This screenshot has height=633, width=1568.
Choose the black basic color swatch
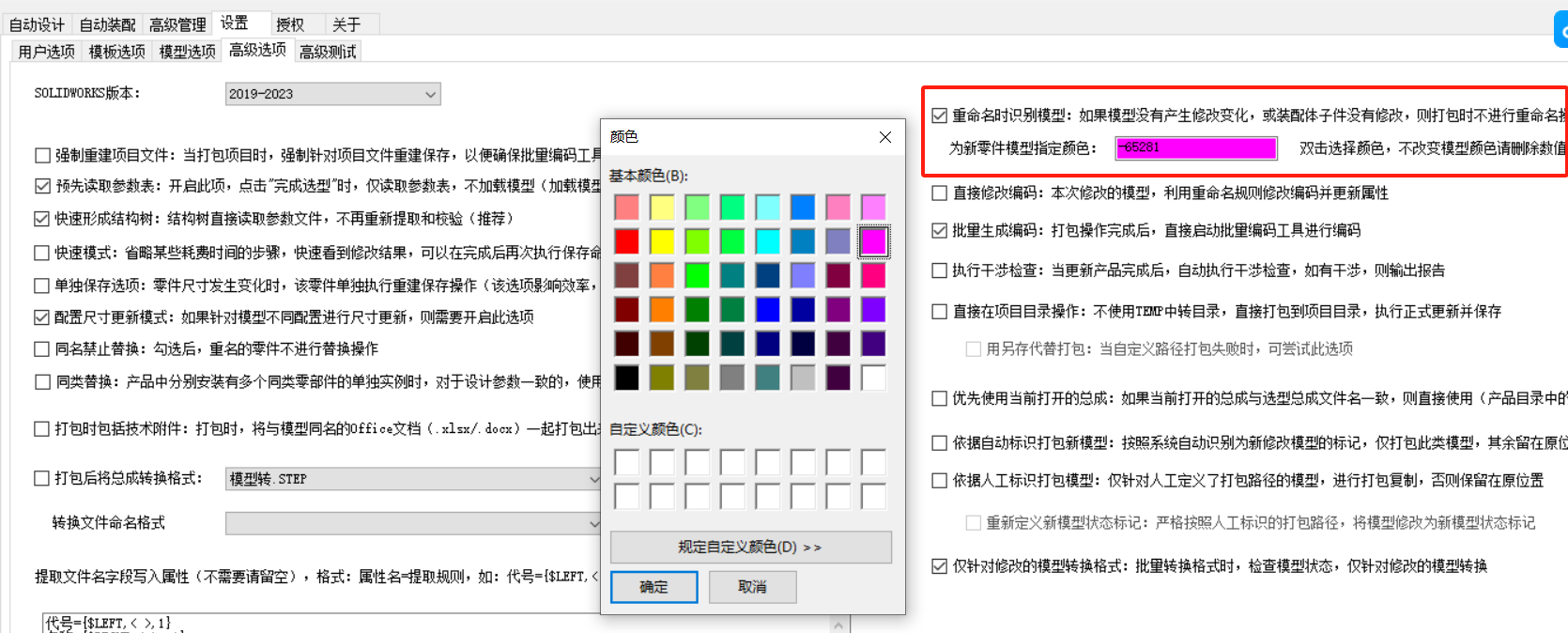click(x=626, y=378)
